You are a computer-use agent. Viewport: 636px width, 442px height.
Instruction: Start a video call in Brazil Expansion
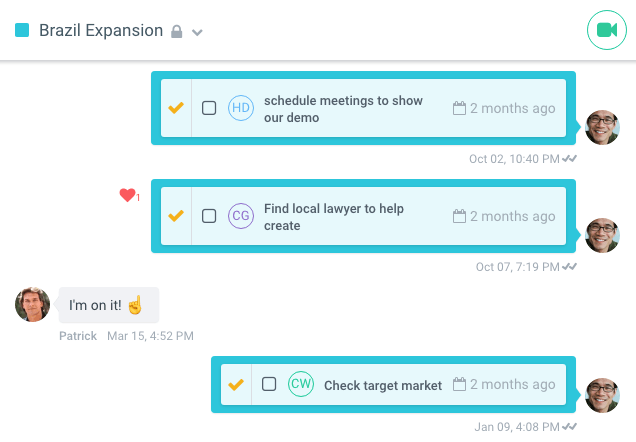[605, 30]
